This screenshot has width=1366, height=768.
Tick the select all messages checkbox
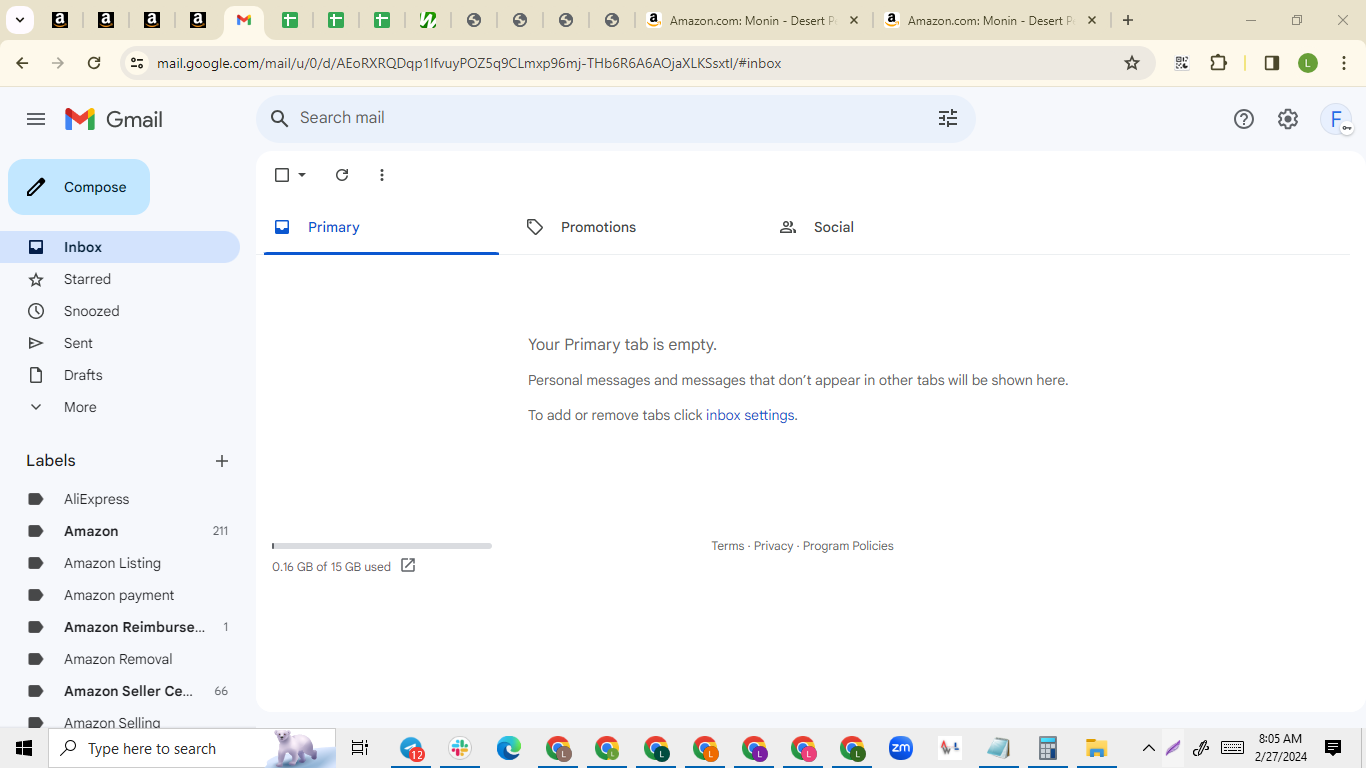282,175
